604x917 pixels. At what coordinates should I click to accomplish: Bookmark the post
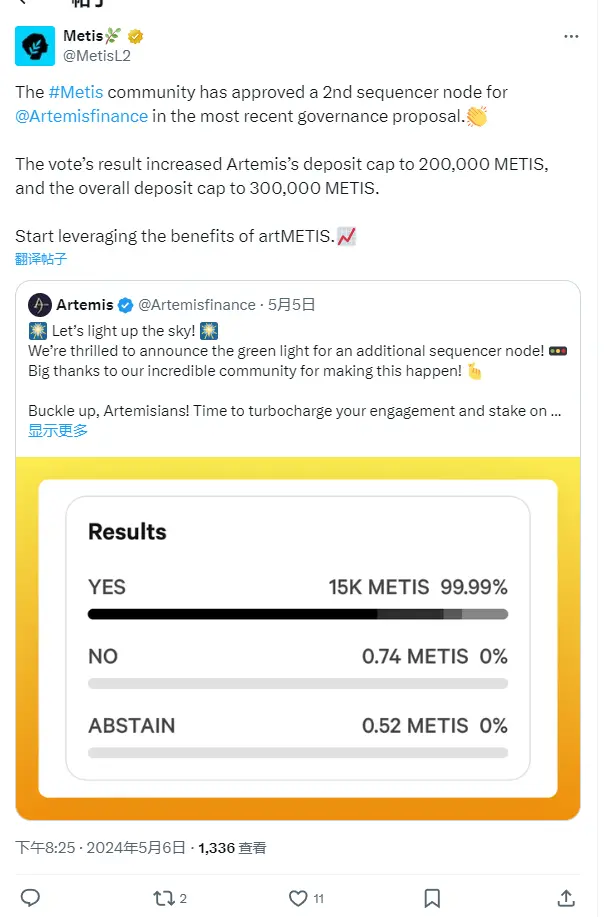(431, 898)
